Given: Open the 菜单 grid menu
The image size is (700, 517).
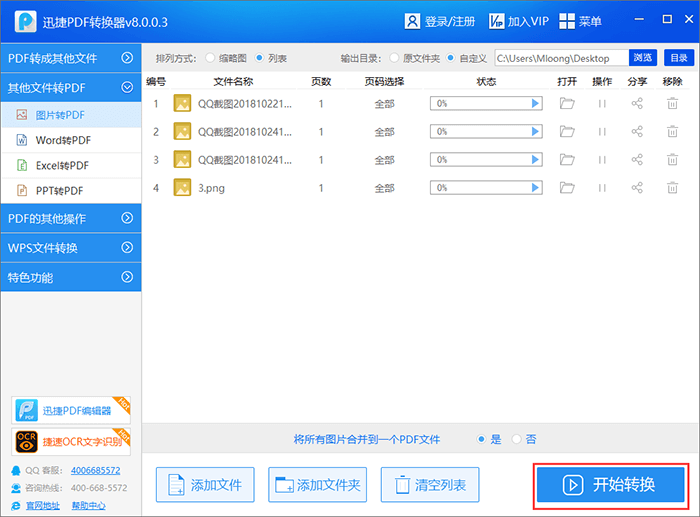Looking at the screenshot, I should point(580,21).
